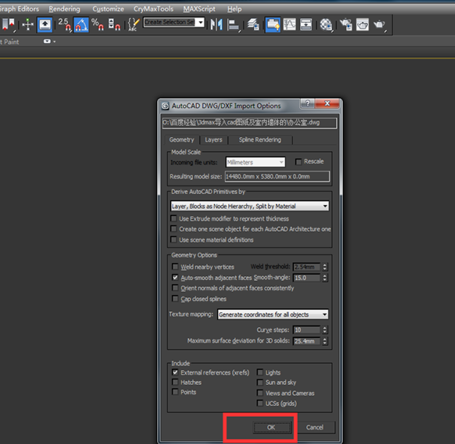Open the Schematic View icon
This screenshot has width=455, height=444.
[x=306, y=25]
